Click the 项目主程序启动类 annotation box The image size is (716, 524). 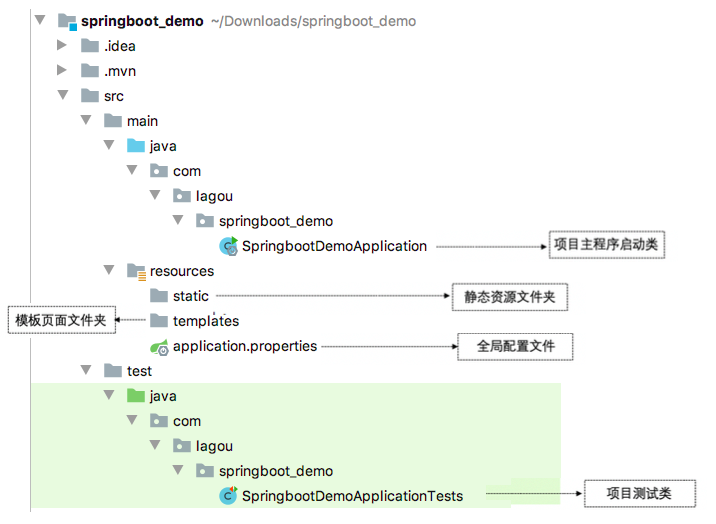click(x=607, y=244)
